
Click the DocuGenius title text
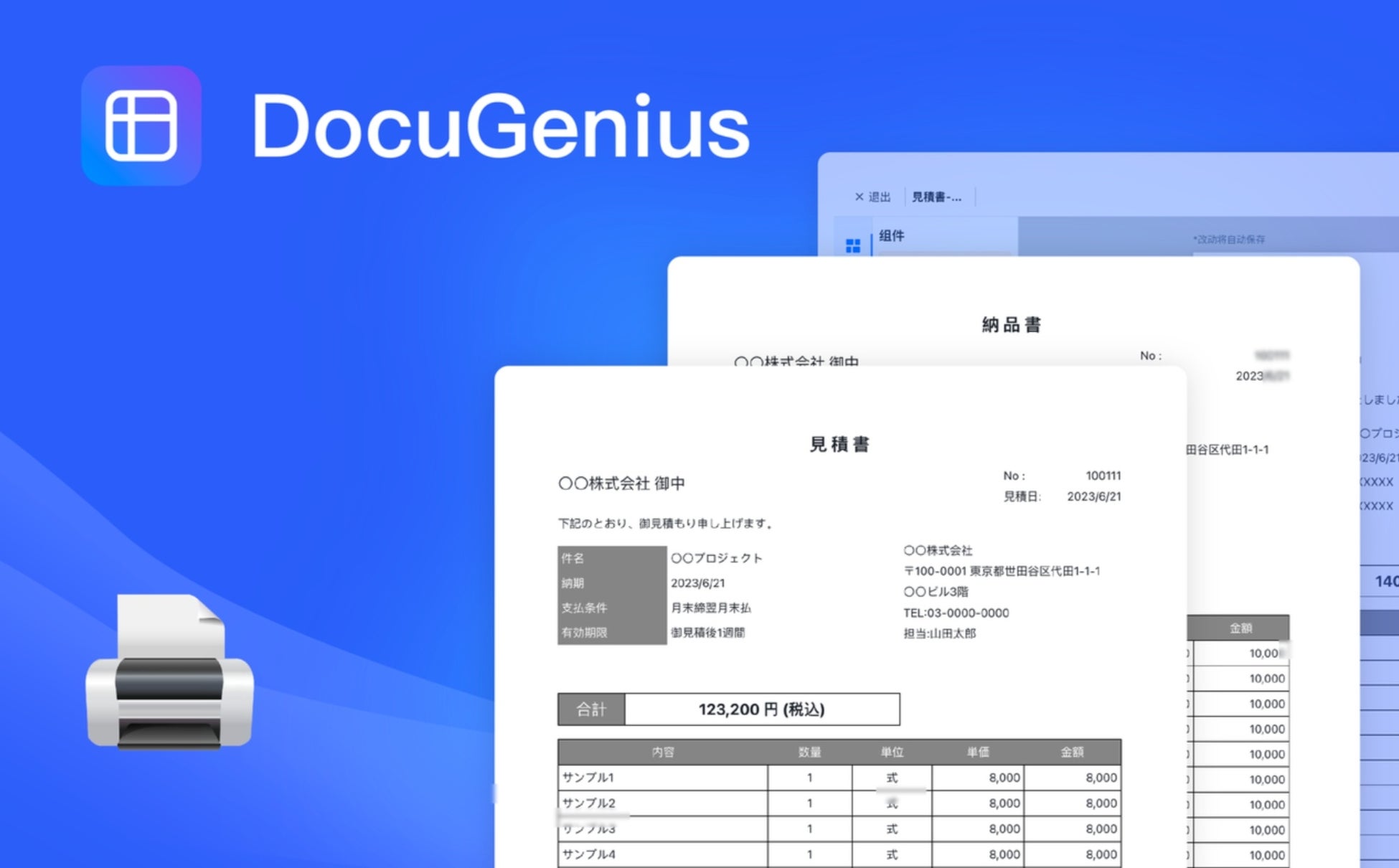(x=500, y=127)
